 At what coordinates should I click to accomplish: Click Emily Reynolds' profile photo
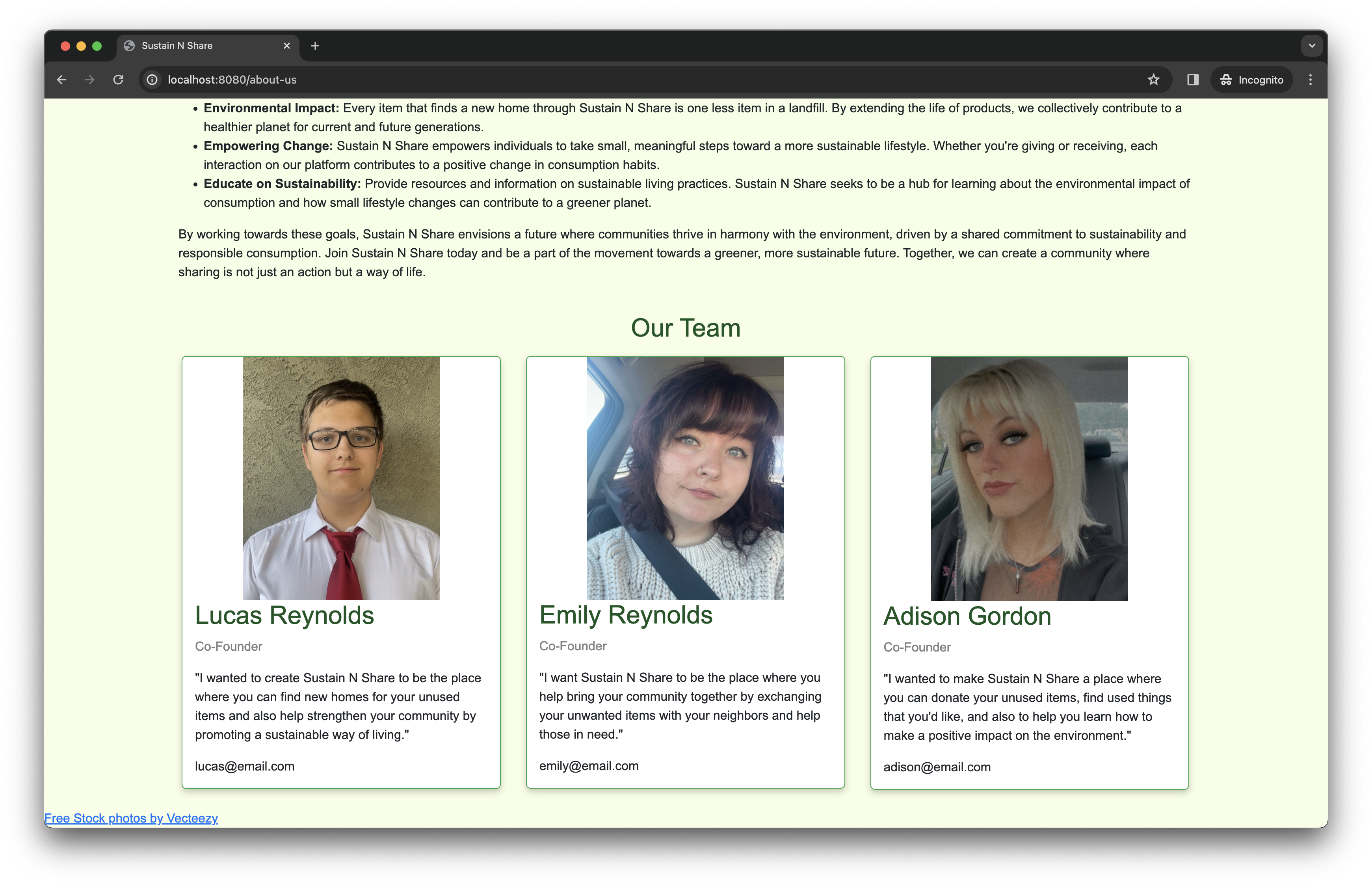tap(685, 478)
